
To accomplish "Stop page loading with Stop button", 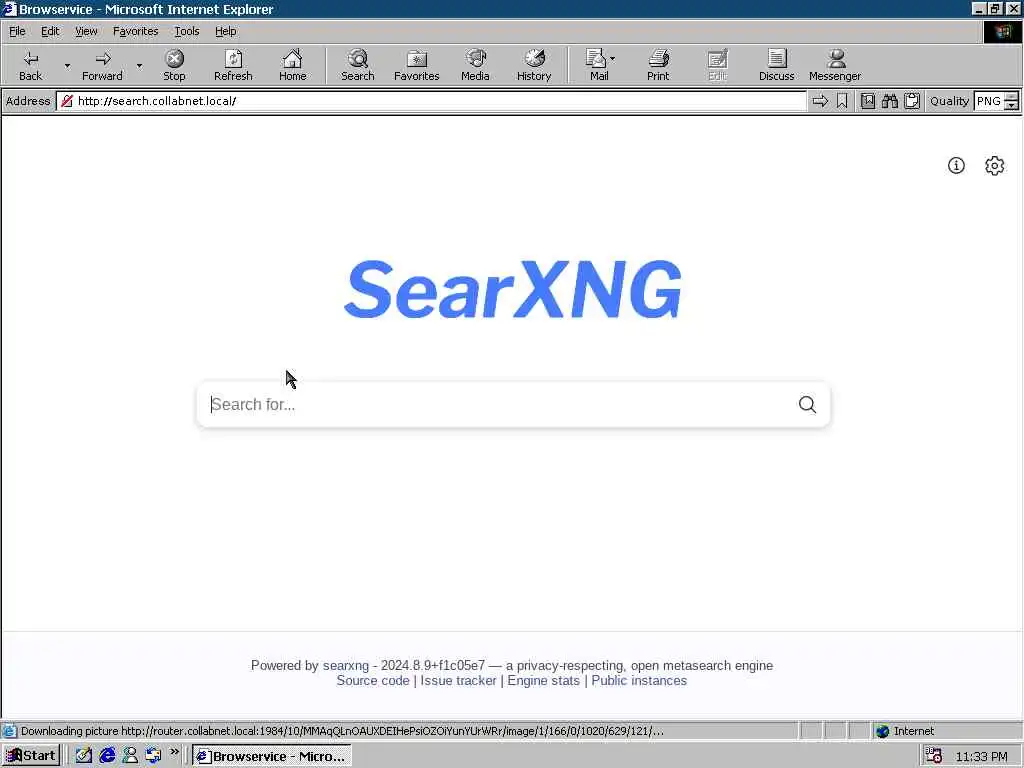I will [174, 65].
